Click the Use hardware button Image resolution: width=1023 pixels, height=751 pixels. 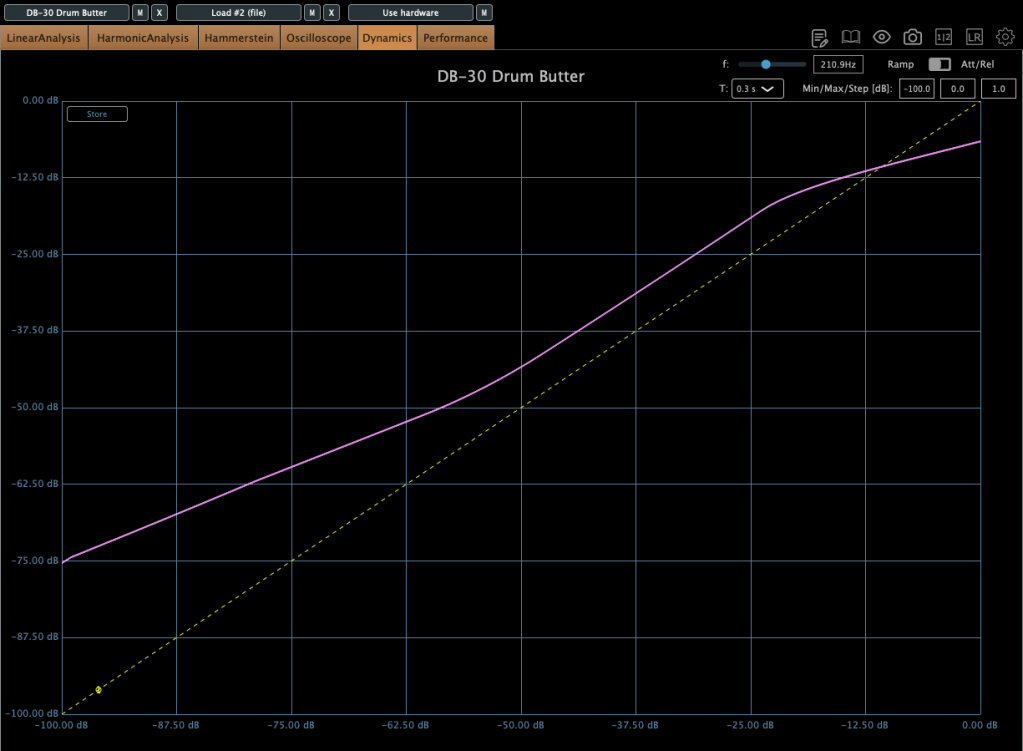point(410,13)
